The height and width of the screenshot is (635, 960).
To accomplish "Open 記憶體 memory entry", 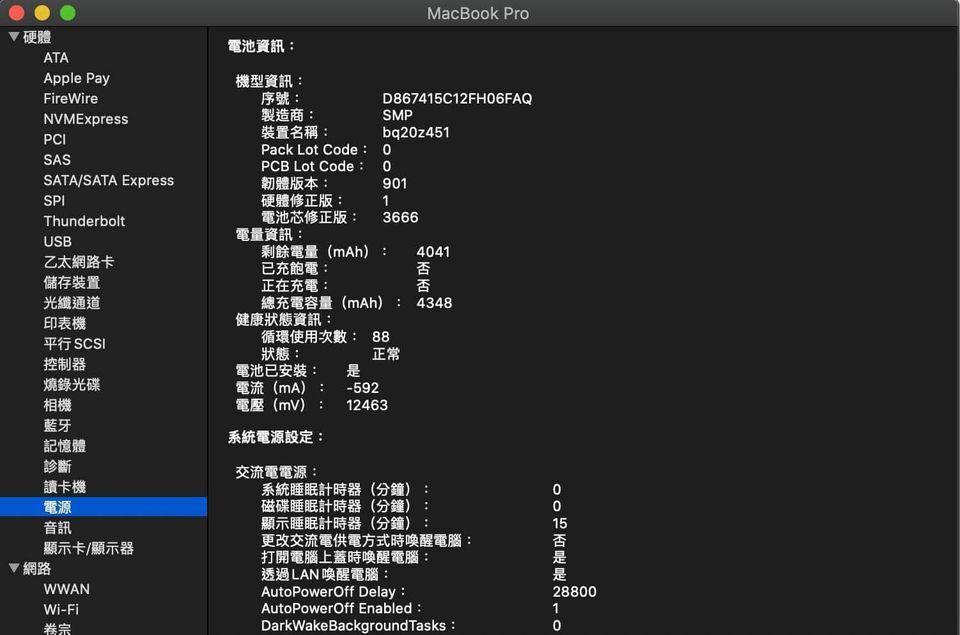I will click(x=64, y=446).
